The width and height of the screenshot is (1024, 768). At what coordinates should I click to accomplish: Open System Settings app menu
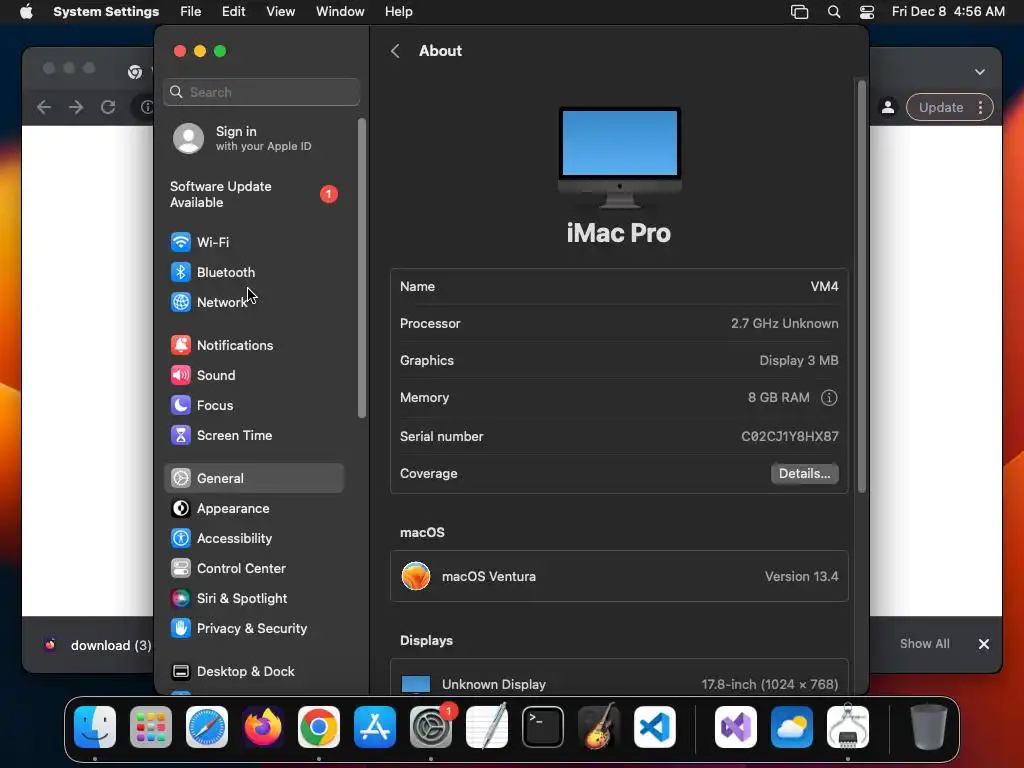click(106, 12)
